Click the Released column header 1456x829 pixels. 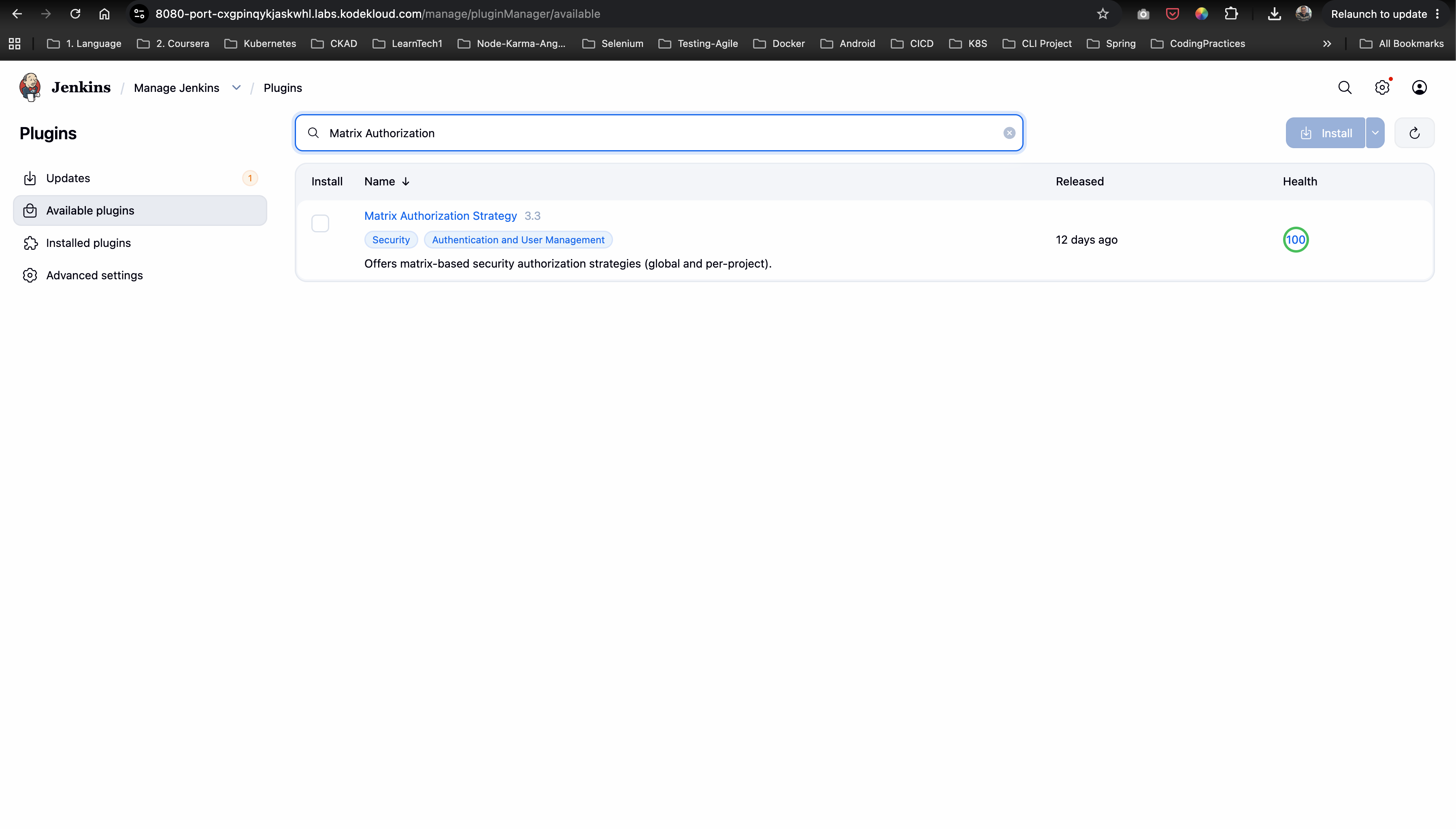pos(1079,182)
